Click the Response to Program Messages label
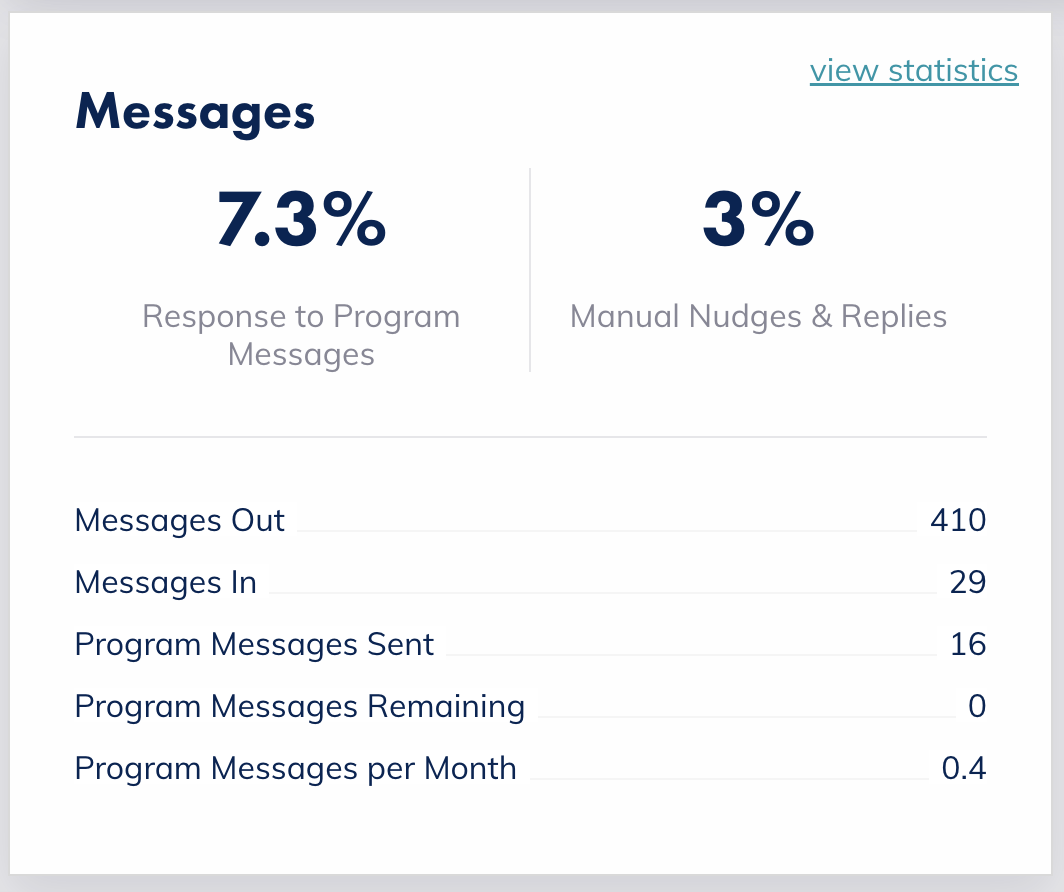The width and height of the screenshot is (1064, 892). click(x=300, y=337)
